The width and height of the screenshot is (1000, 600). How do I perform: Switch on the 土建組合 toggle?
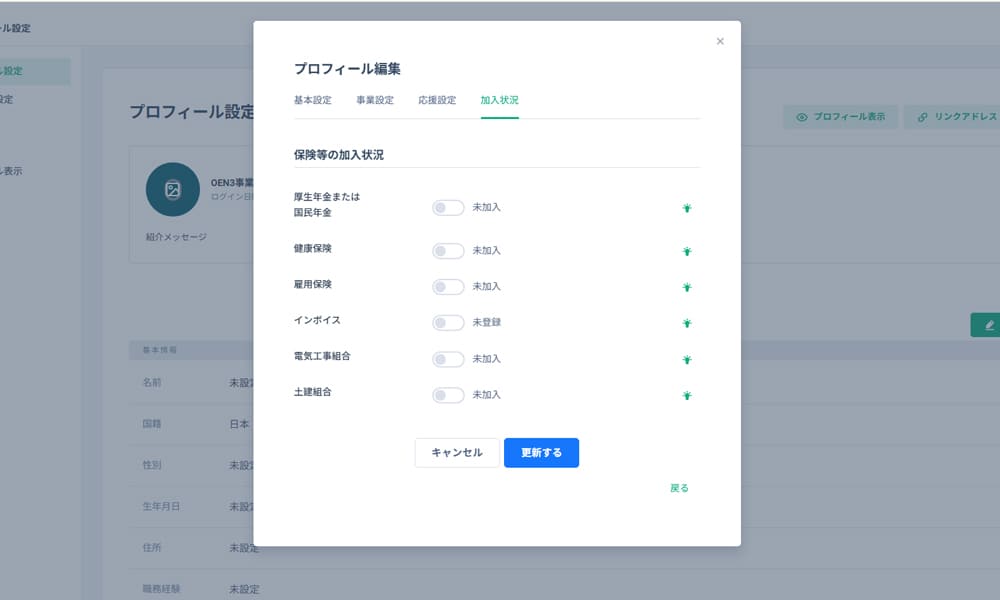tap(448, 395)
